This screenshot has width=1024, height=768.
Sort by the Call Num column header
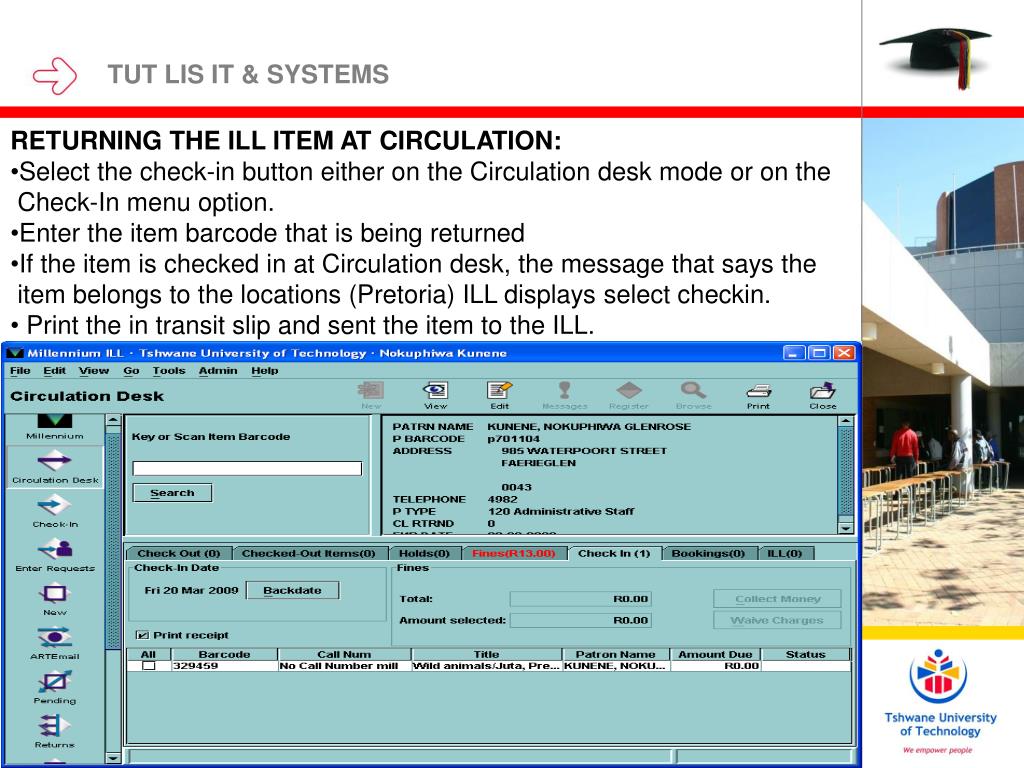[344, 654]
